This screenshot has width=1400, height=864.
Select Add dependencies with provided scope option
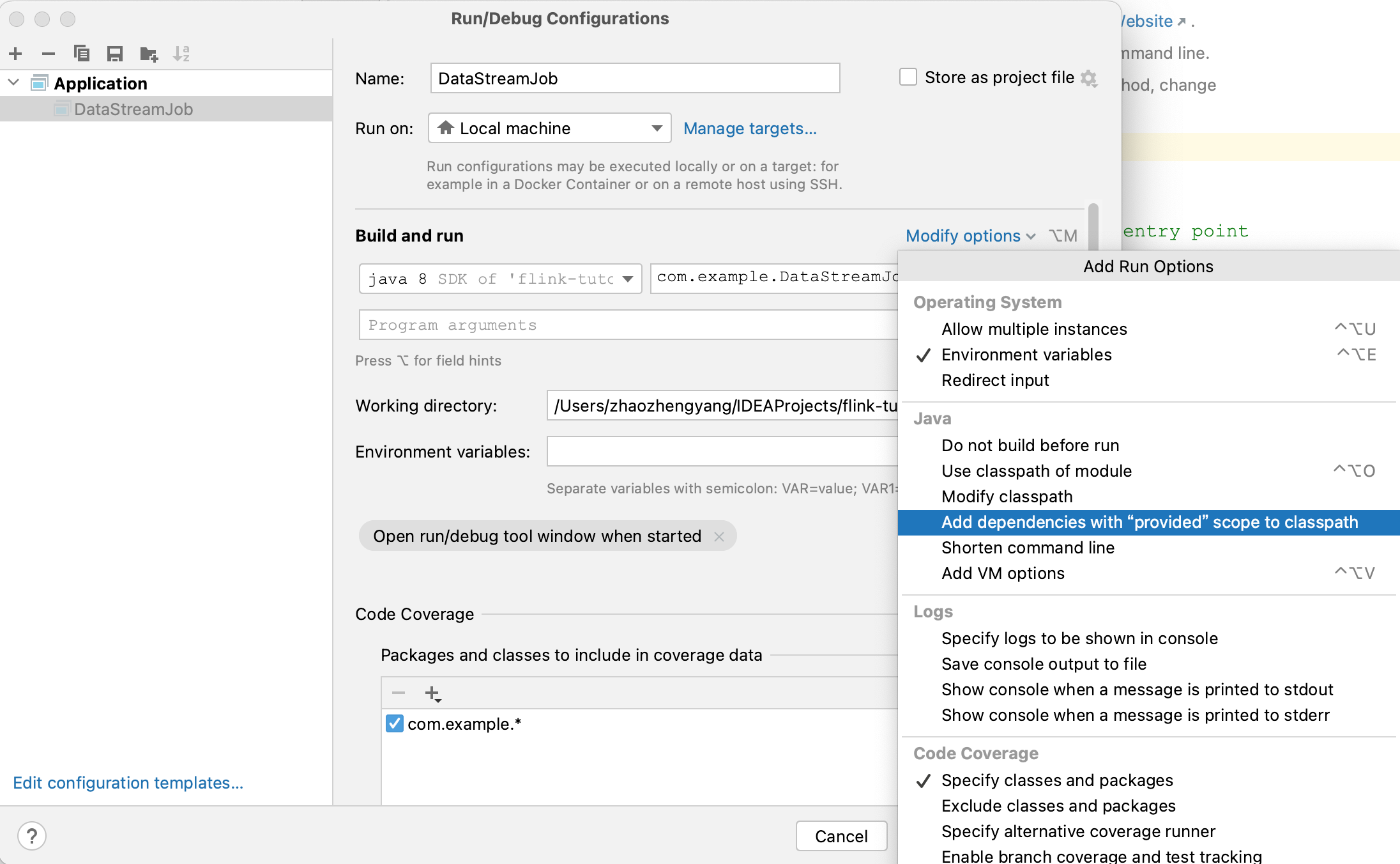point(1149,522)
